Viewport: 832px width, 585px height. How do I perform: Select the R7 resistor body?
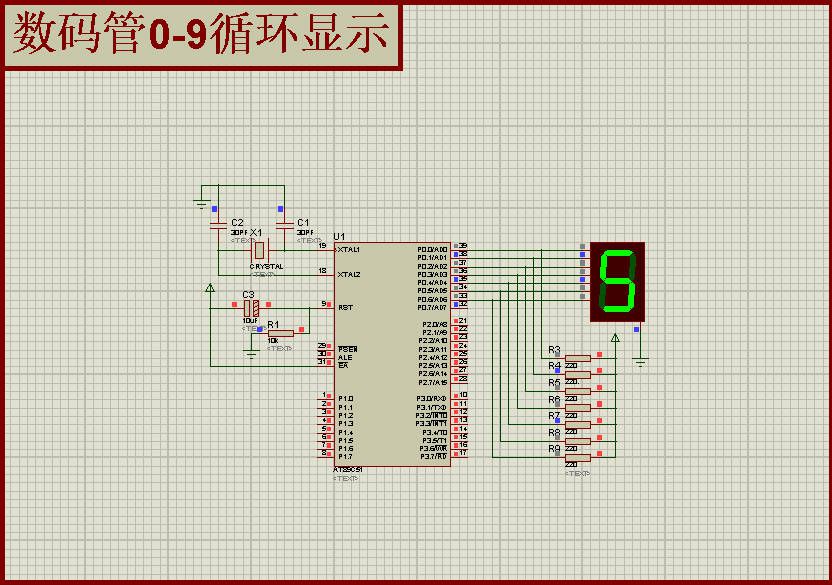click(x=578, y=425)
